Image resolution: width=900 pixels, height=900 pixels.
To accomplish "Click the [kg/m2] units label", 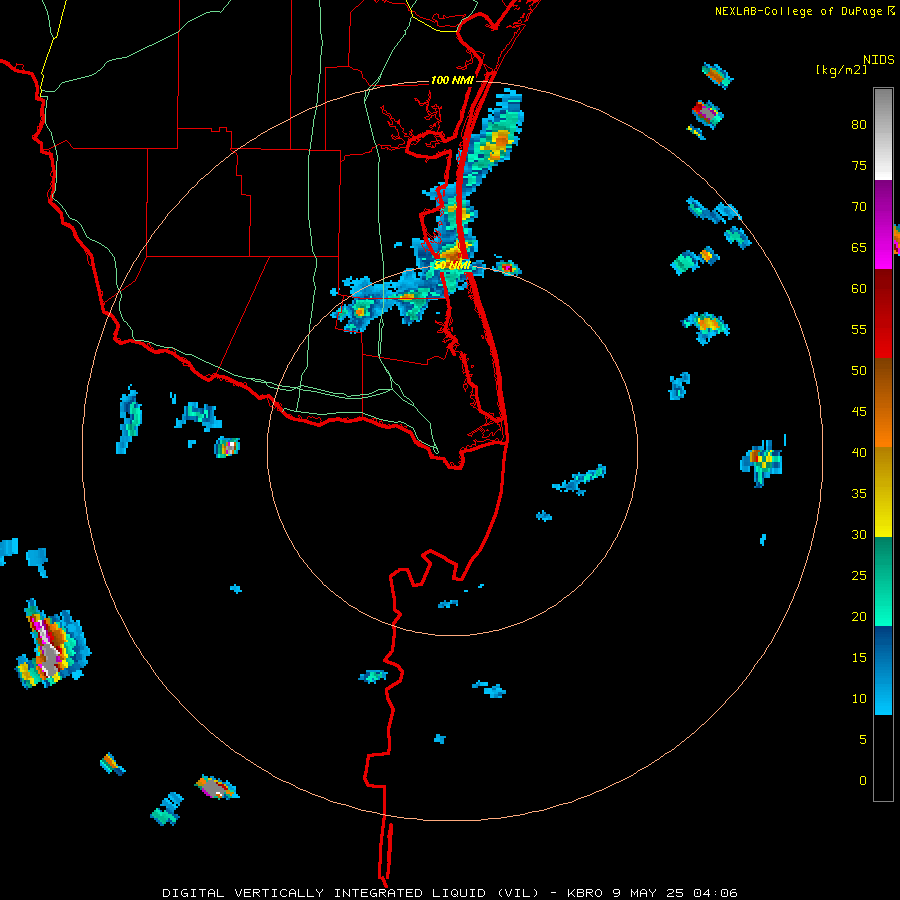I will [841, 70].
